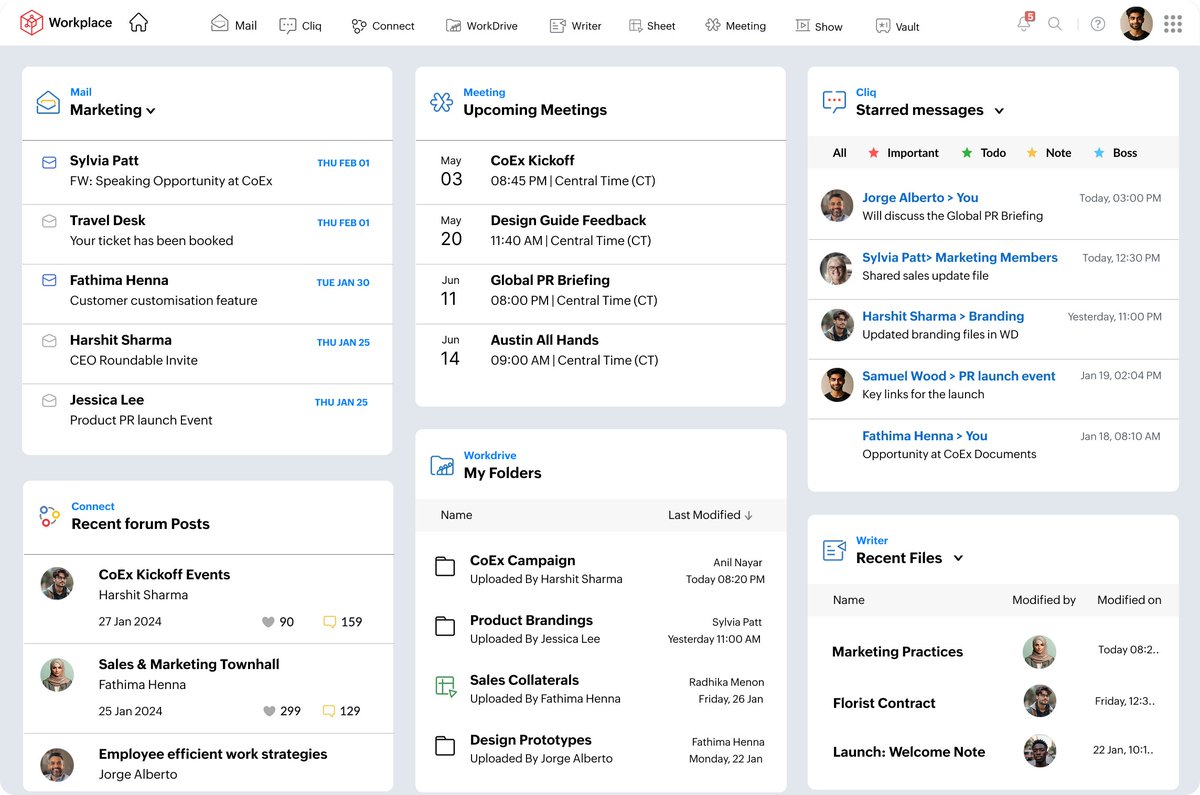Click Modified by column header in Recent Files

pyautogui.click(x=1043, y=600)
